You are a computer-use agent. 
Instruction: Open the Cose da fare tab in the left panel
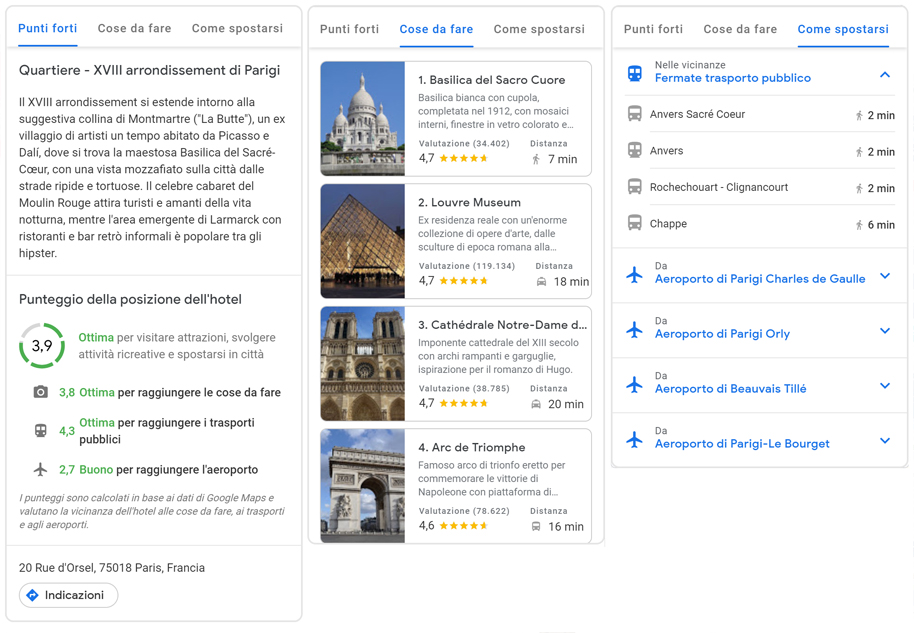[135, 28]
